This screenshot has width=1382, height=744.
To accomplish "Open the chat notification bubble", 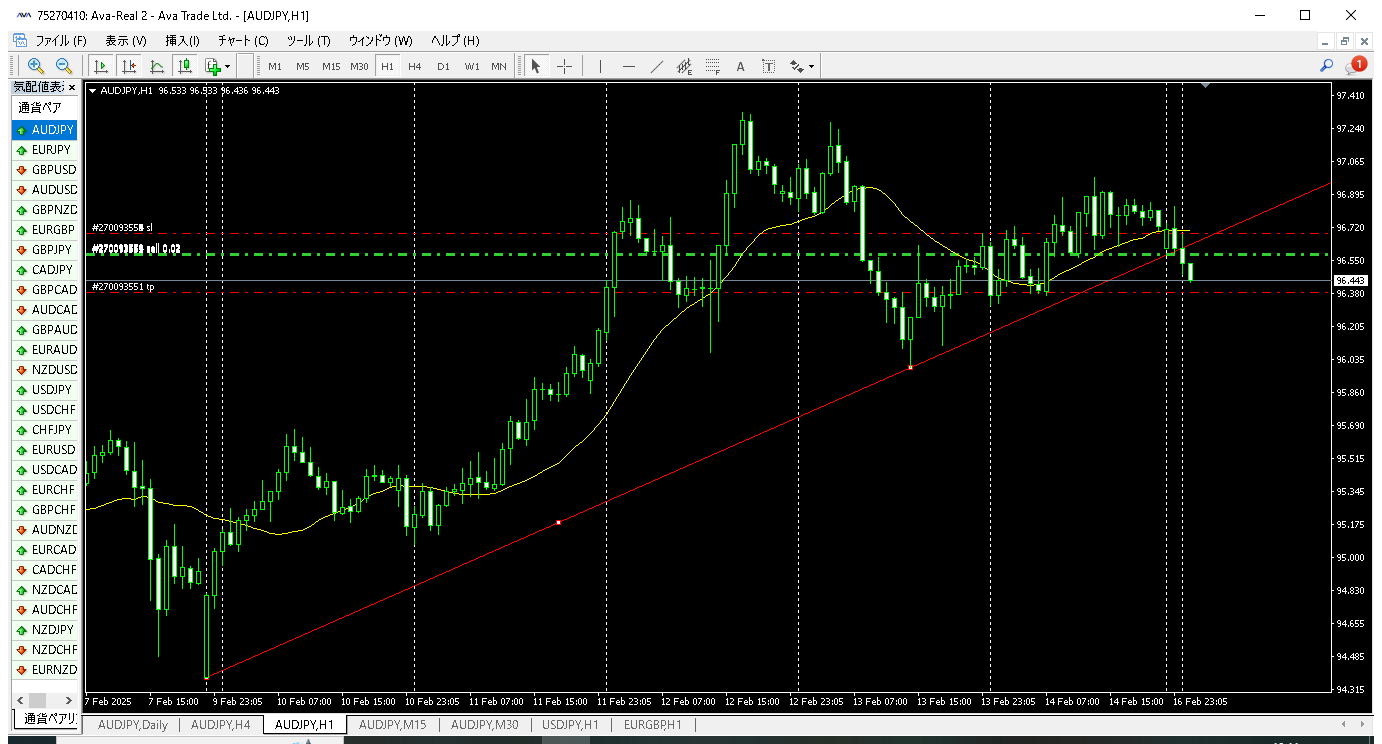I will coord(1357,66).
